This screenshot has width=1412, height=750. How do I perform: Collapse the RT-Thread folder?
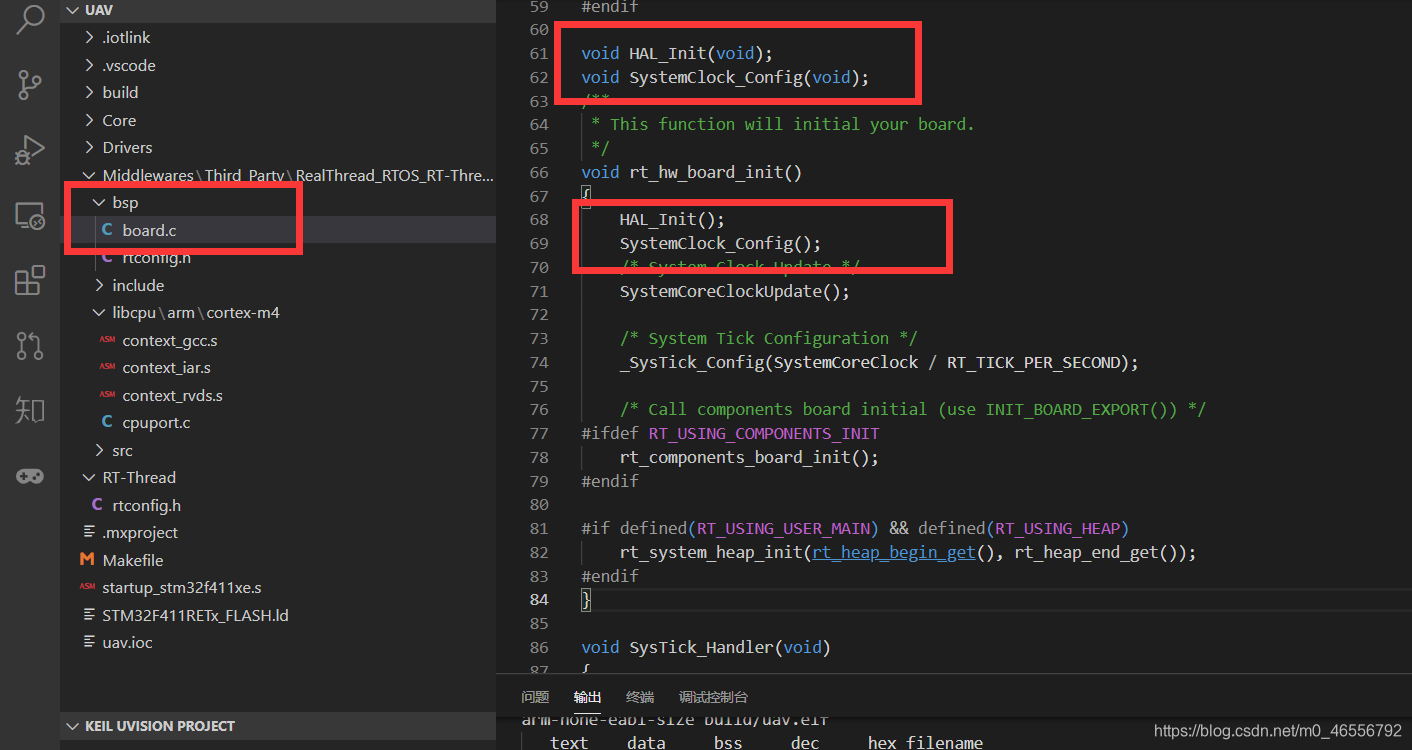click(90, 477)
